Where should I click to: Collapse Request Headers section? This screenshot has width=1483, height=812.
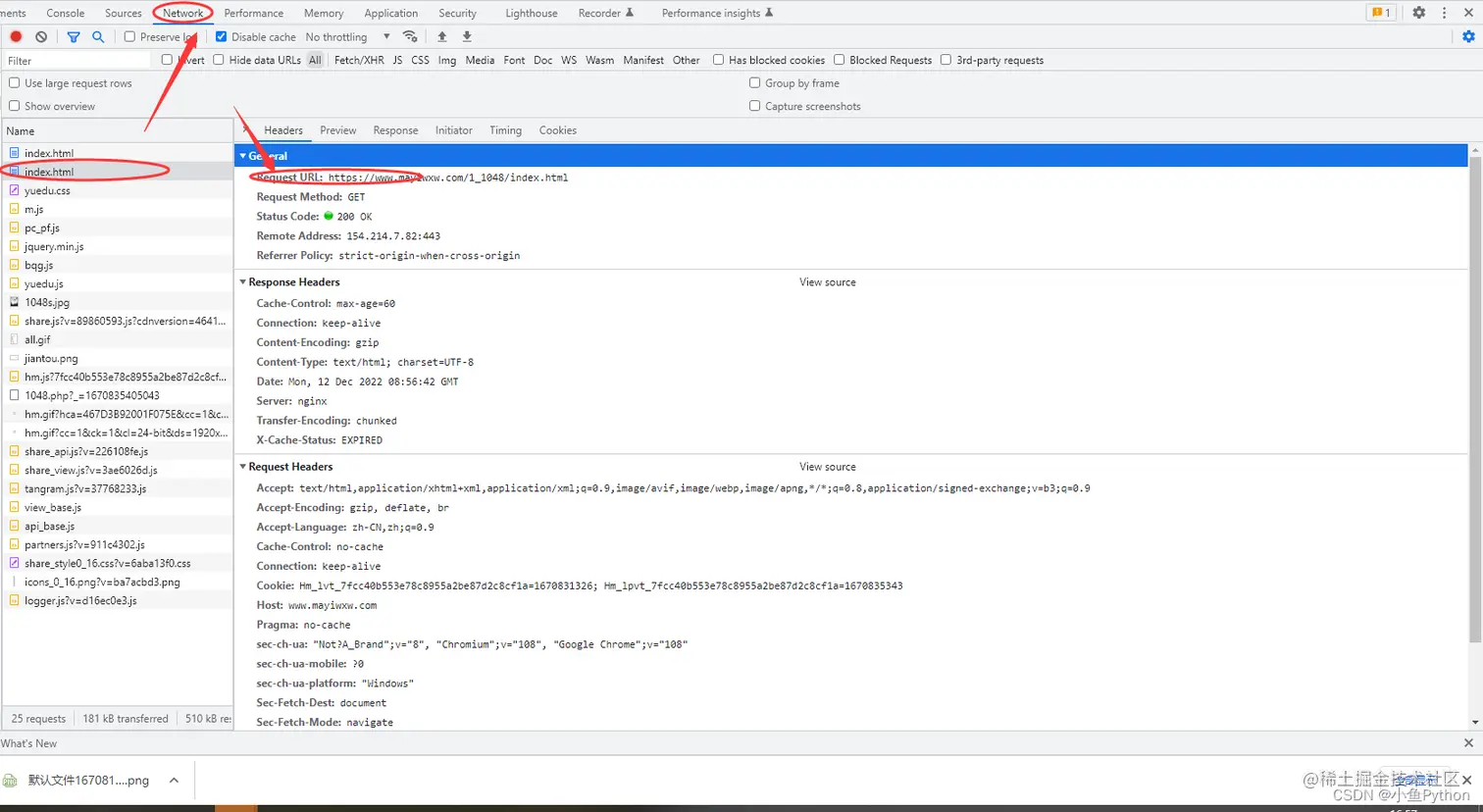(243, 467)
